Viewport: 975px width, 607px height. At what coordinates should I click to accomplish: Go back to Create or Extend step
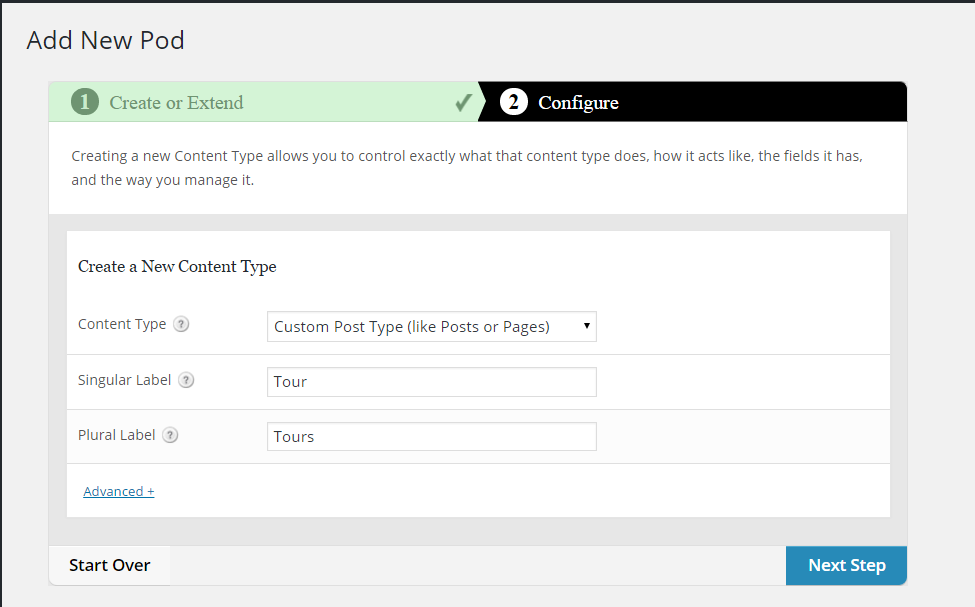[176, 102]
